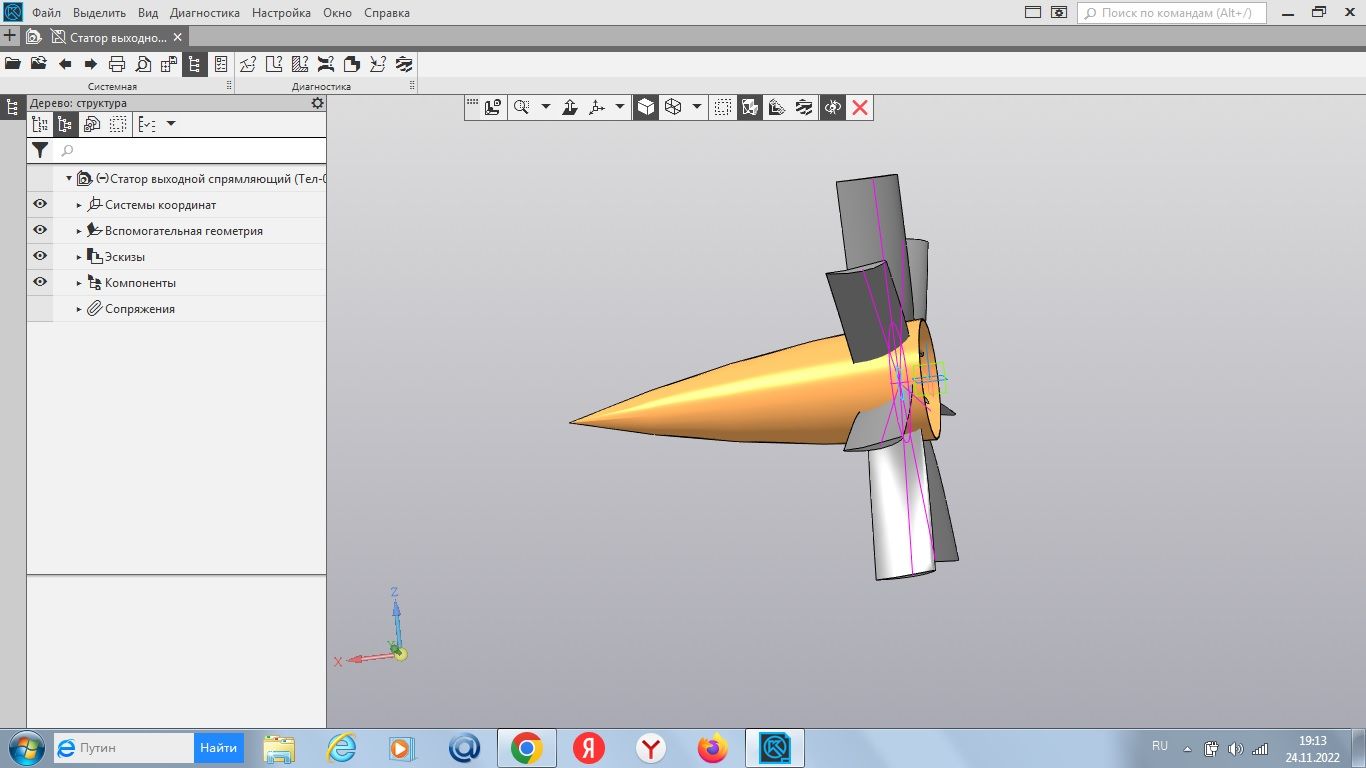Click the Найти search button in taskbar
The image size is (1366, 768).
[x=218, y=748]
